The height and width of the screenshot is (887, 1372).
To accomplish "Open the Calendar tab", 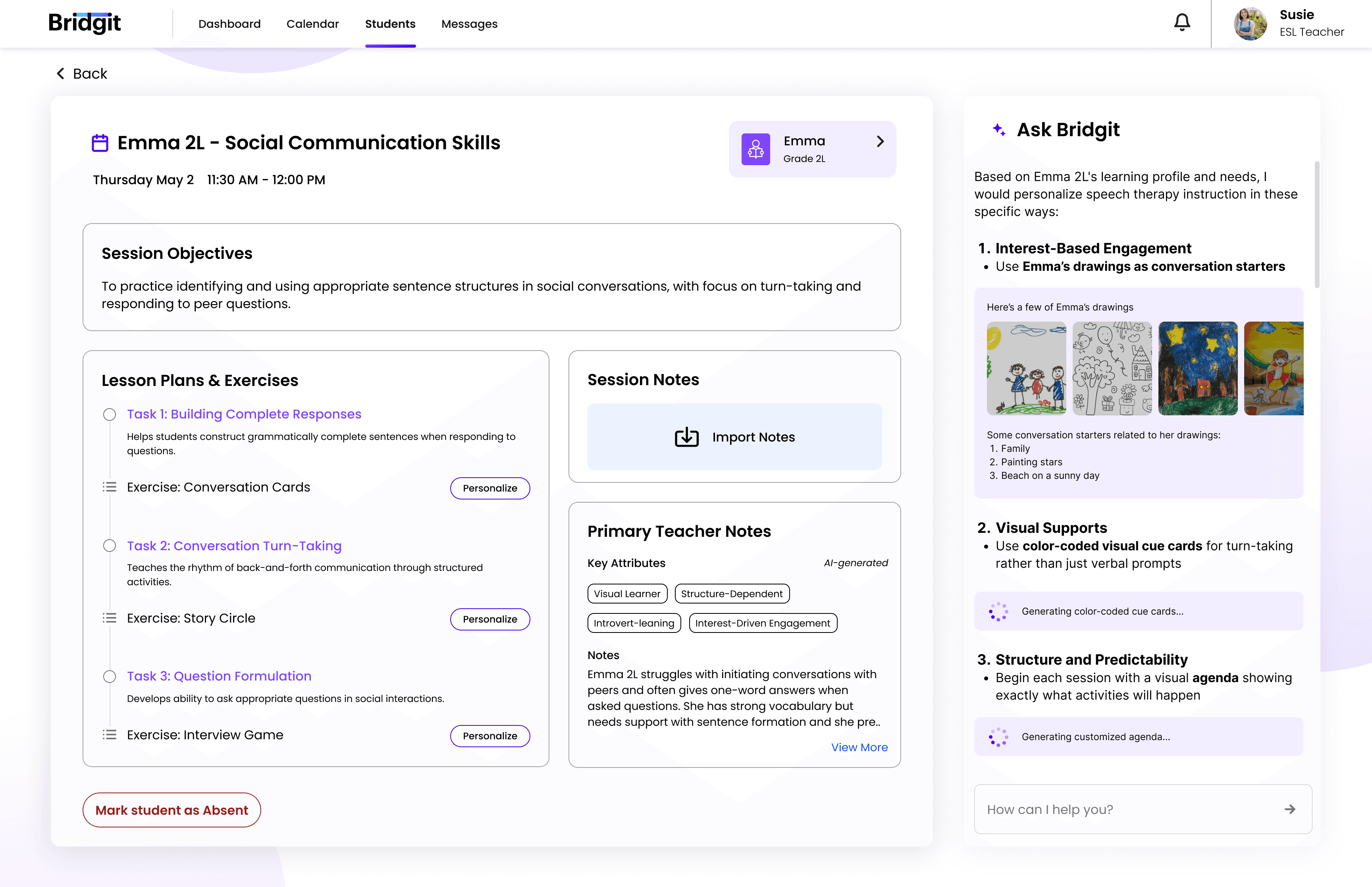I will [x=312, y=24].
